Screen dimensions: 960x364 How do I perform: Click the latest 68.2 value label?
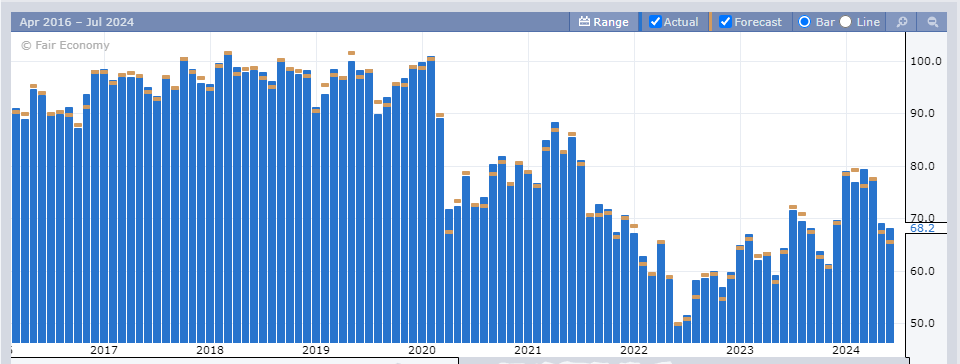pos(922,228)
